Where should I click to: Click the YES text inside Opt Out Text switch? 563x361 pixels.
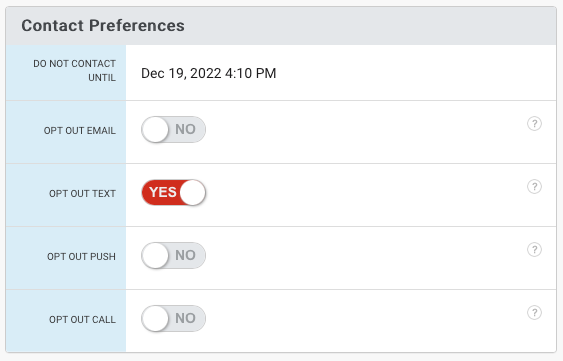[163, 192]
